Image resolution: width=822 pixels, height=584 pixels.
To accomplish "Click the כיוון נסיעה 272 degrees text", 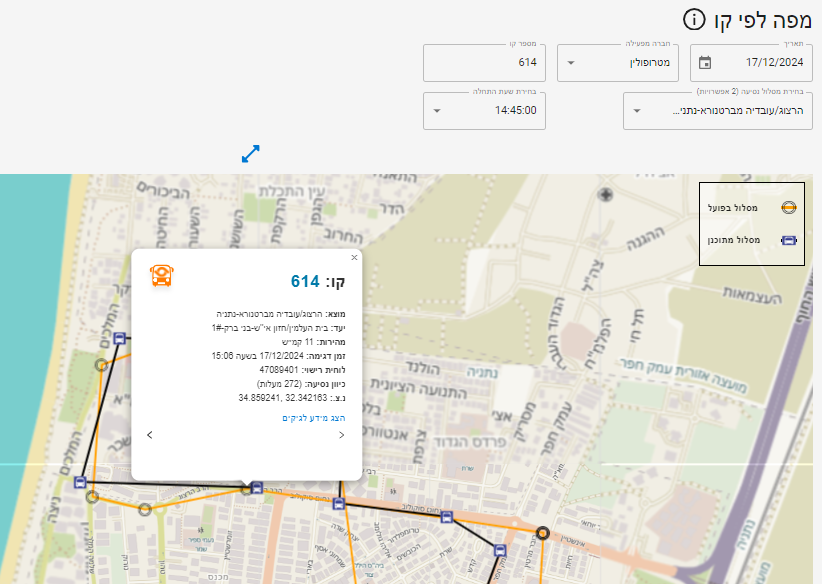I will 301,384.
